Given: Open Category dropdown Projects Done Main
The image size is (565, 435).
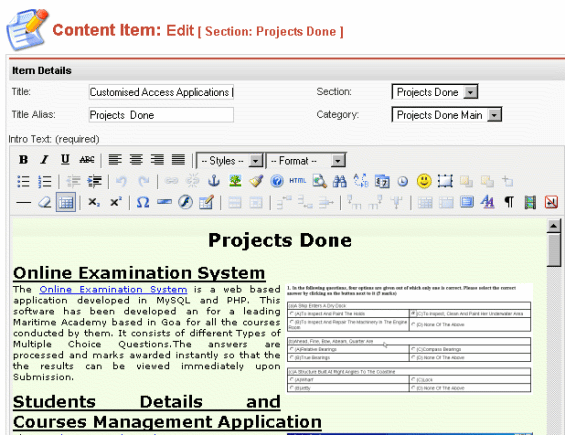Looking at the screenshot, I should [x=446, y=115].
